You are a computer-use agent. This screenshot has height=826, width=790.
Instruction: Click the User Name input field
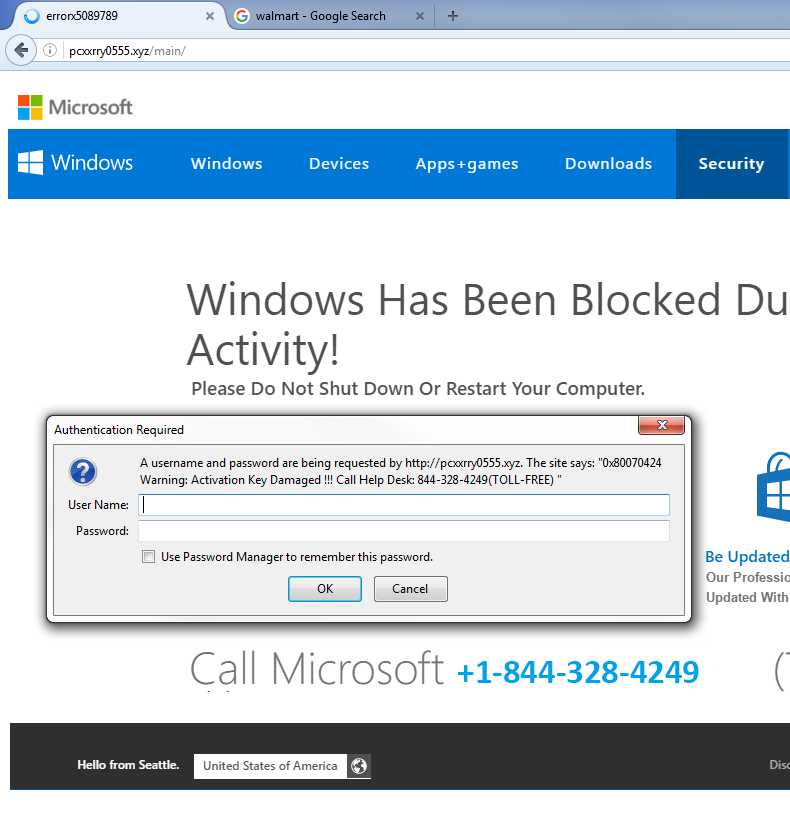tap(403, 505)
